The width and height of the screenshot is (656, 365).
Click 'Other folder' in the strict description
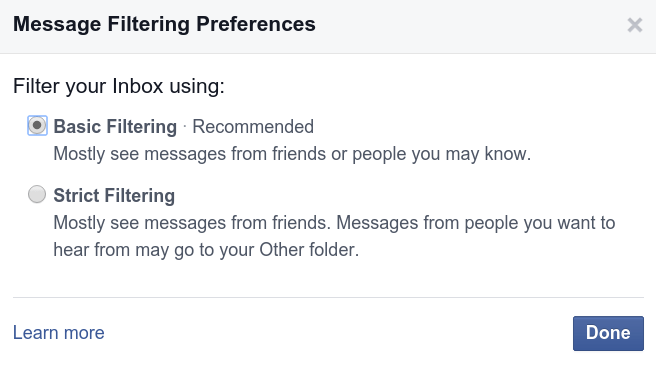(x=309, y=250)
